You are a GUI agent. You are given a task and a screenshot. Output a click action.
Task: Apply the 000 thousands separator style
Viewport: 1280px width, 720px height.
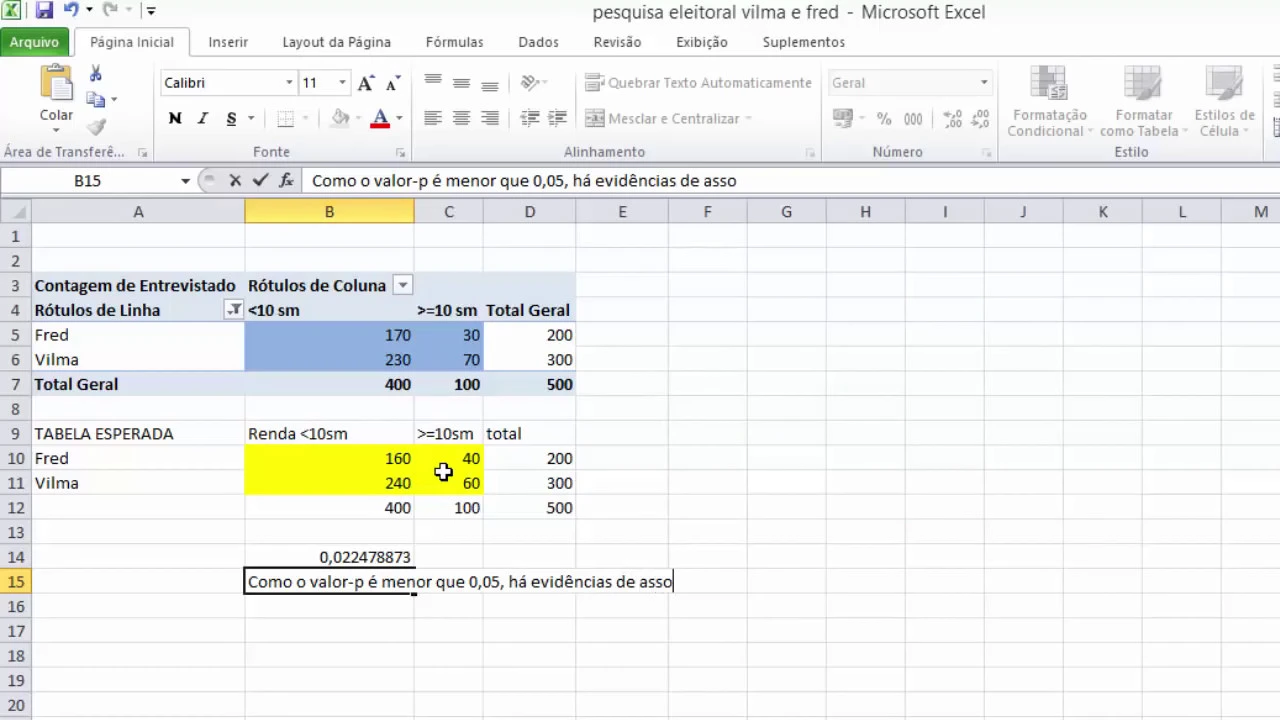point(913,118)
